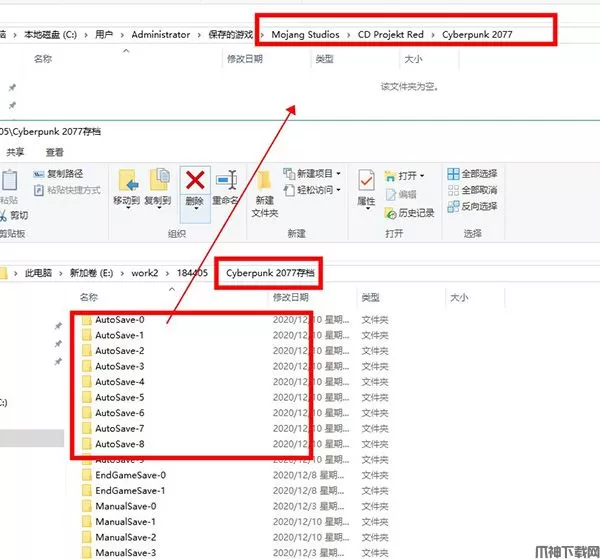Open the New item (新建项目) dropdown
Screen dimensions: 600x559
312,174
